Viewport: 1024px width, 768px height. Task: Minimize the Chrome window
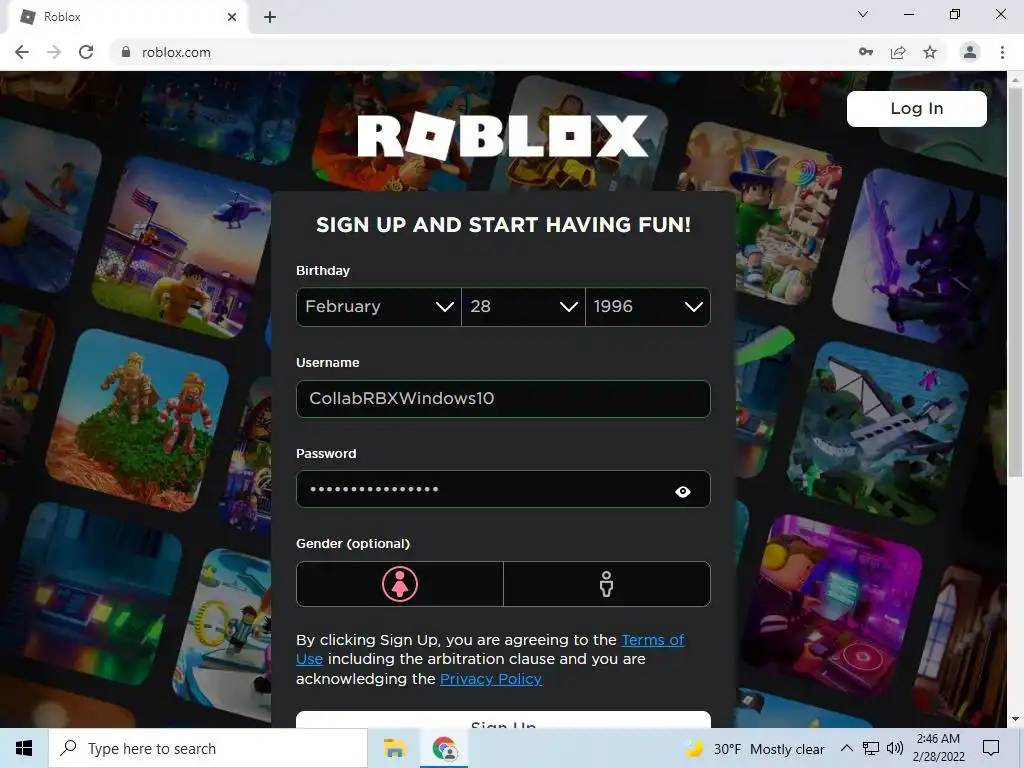(x=908, y=14)
